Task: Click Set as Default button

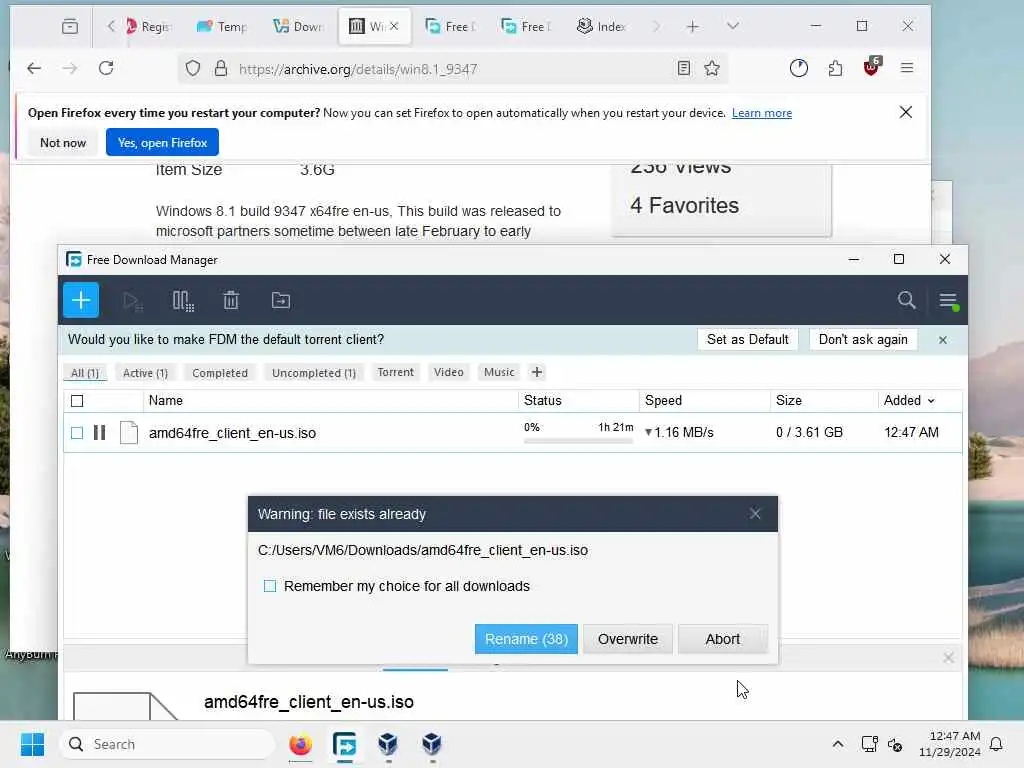Action: 748,340
